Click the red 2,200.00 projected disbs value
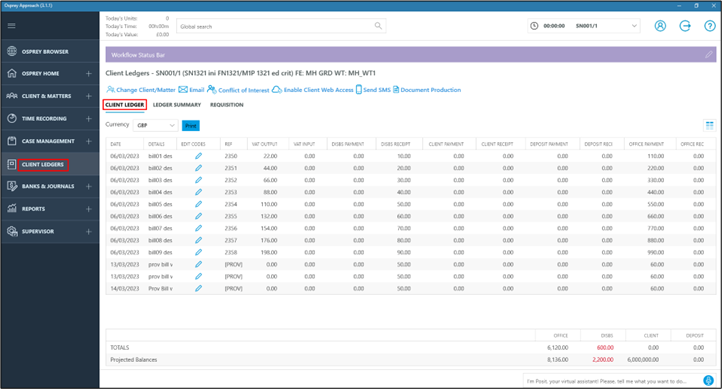This screenshot has width=722, height=389. point(603,360)
